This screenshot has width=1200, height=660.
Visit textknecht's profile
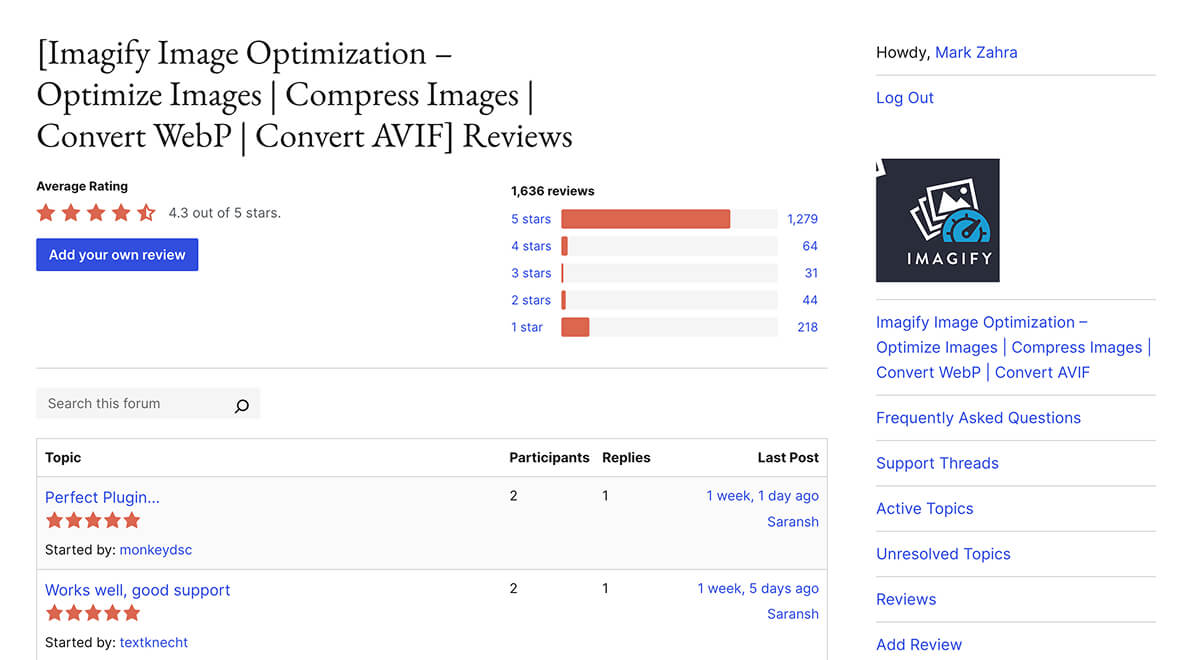(x=153, y=643)
